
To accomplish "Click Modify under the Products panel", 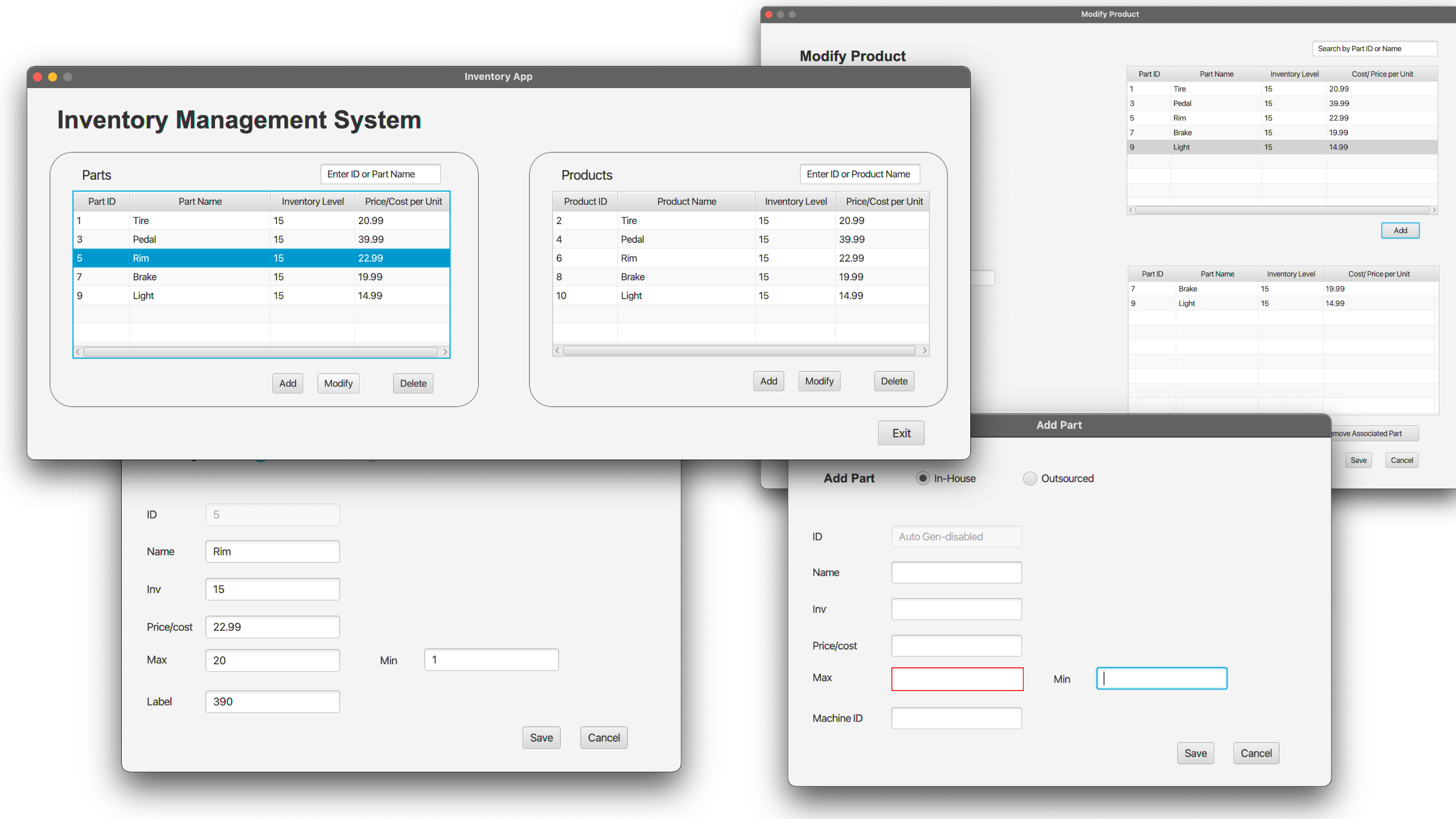I will coord(819,381).
